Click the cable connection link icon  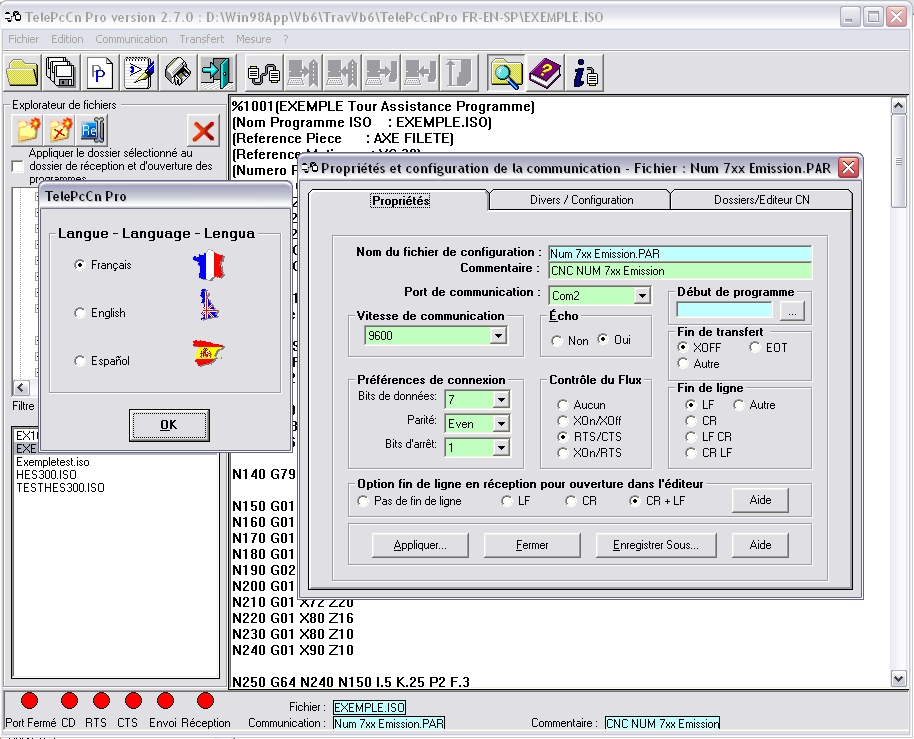coord(263,73)
